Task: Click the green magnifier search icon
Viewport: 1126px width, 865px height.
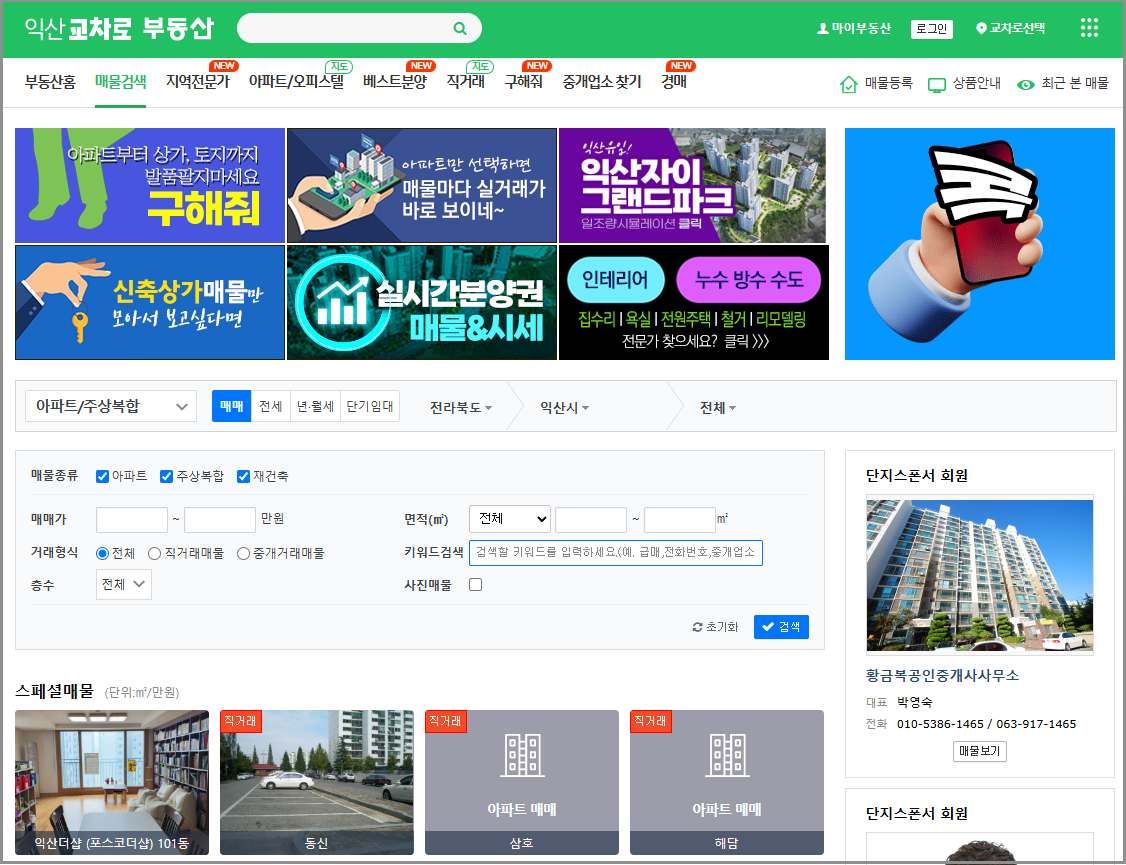Action: tap(460, 27)
